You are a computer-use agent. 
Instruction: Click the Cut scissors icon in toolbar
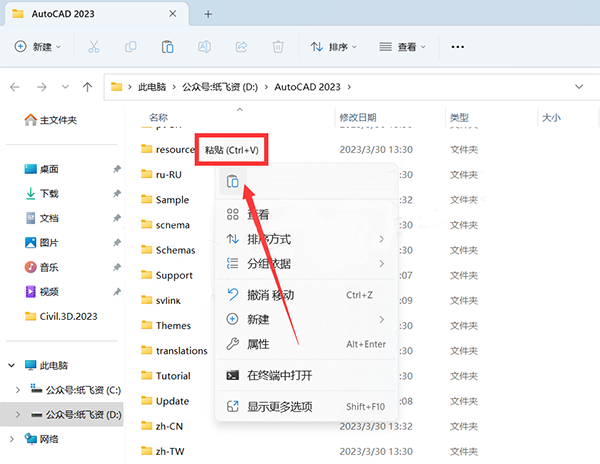[x=93, y=47]
